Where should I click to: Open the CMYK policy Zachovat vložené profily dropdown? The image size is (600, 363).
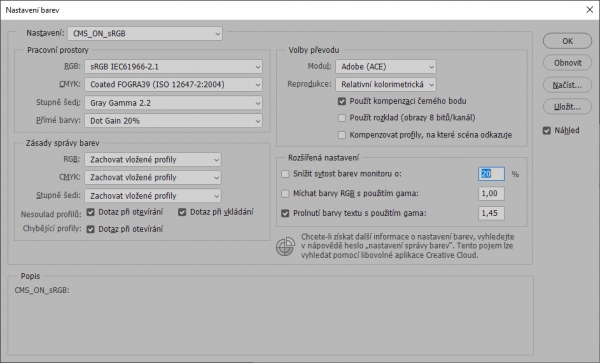pos(153,177)
